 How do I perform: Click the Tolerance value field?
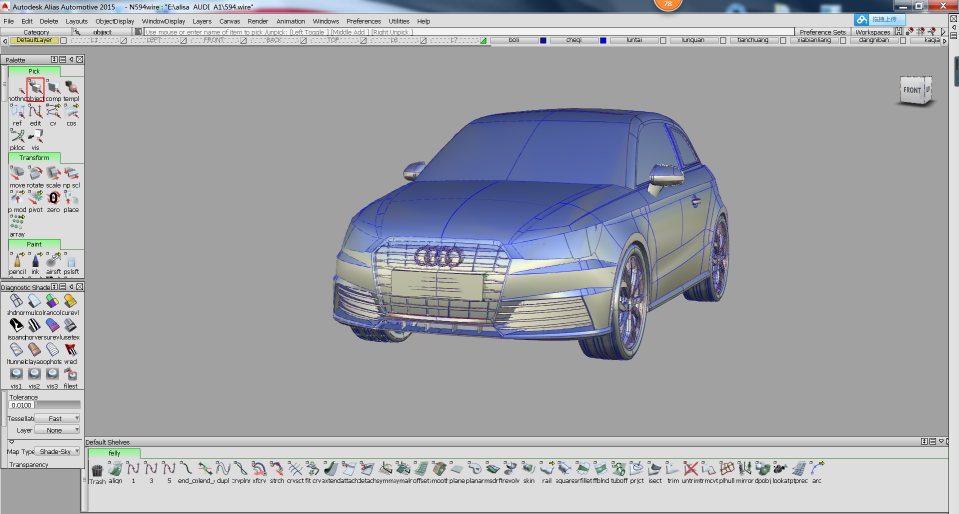(22, 406)
